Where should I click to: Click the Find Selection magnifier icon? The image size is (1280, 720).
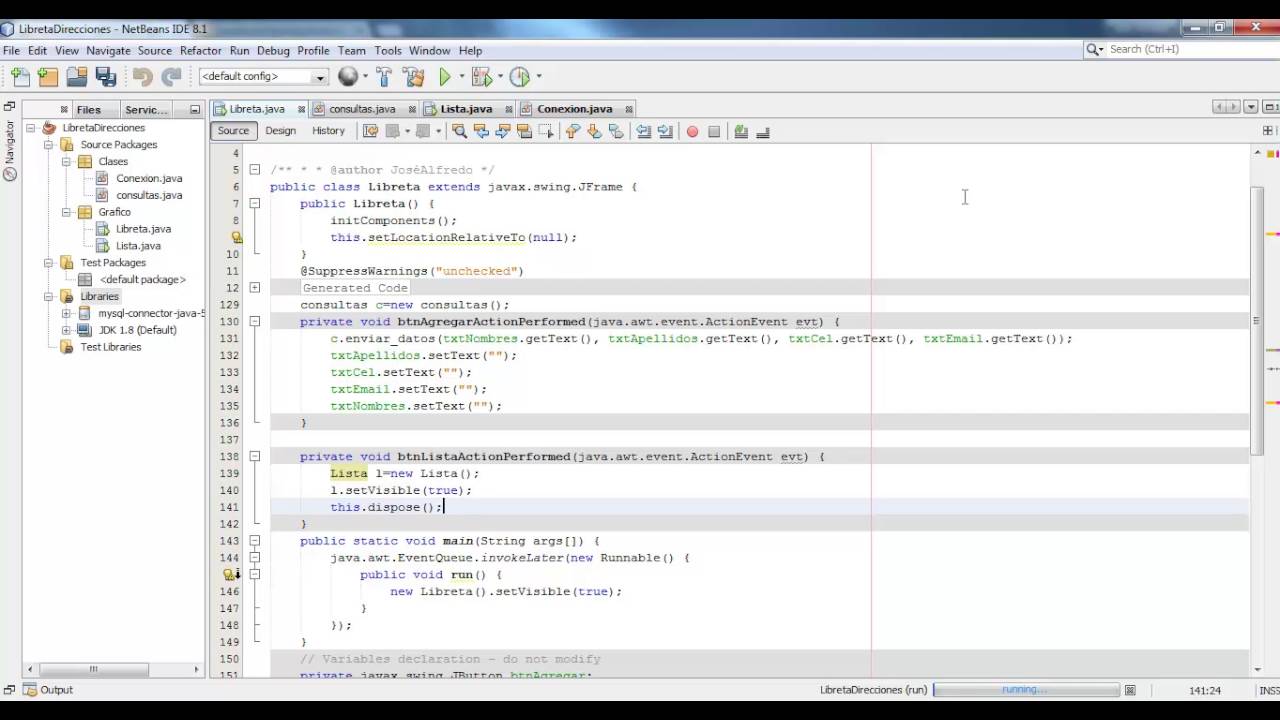tap(459, 131)
